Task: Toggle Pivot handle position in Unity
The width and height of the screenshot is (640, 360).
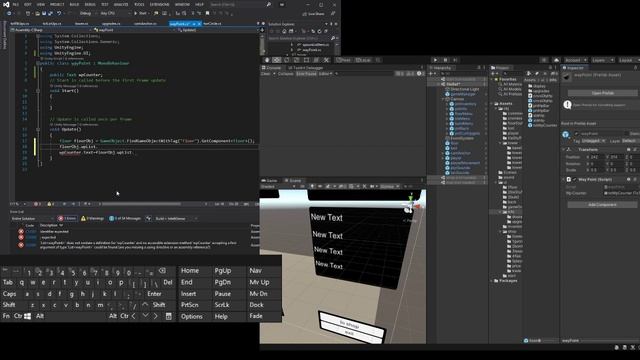Action: [x=344, y=60]
